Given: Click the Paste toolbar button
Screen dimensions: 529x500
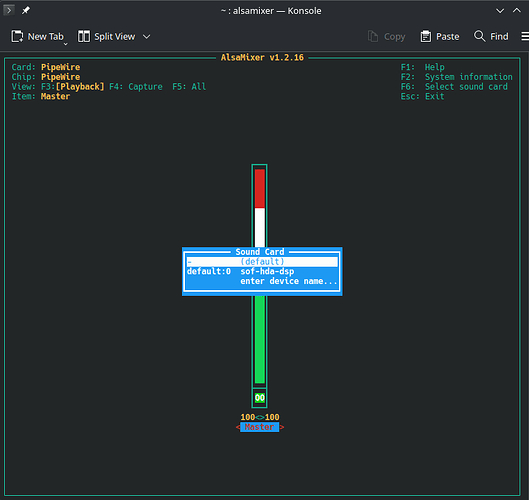Looking at the screenshot, I should (440, 36).
